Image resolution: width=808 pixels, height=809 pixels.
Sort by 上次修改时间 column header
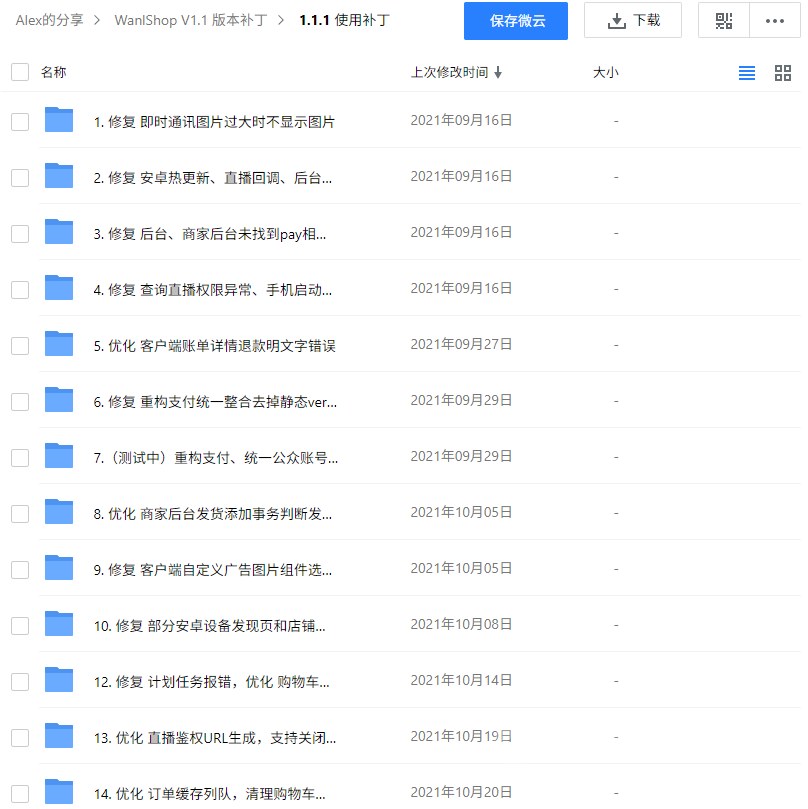tap(449, 72)
